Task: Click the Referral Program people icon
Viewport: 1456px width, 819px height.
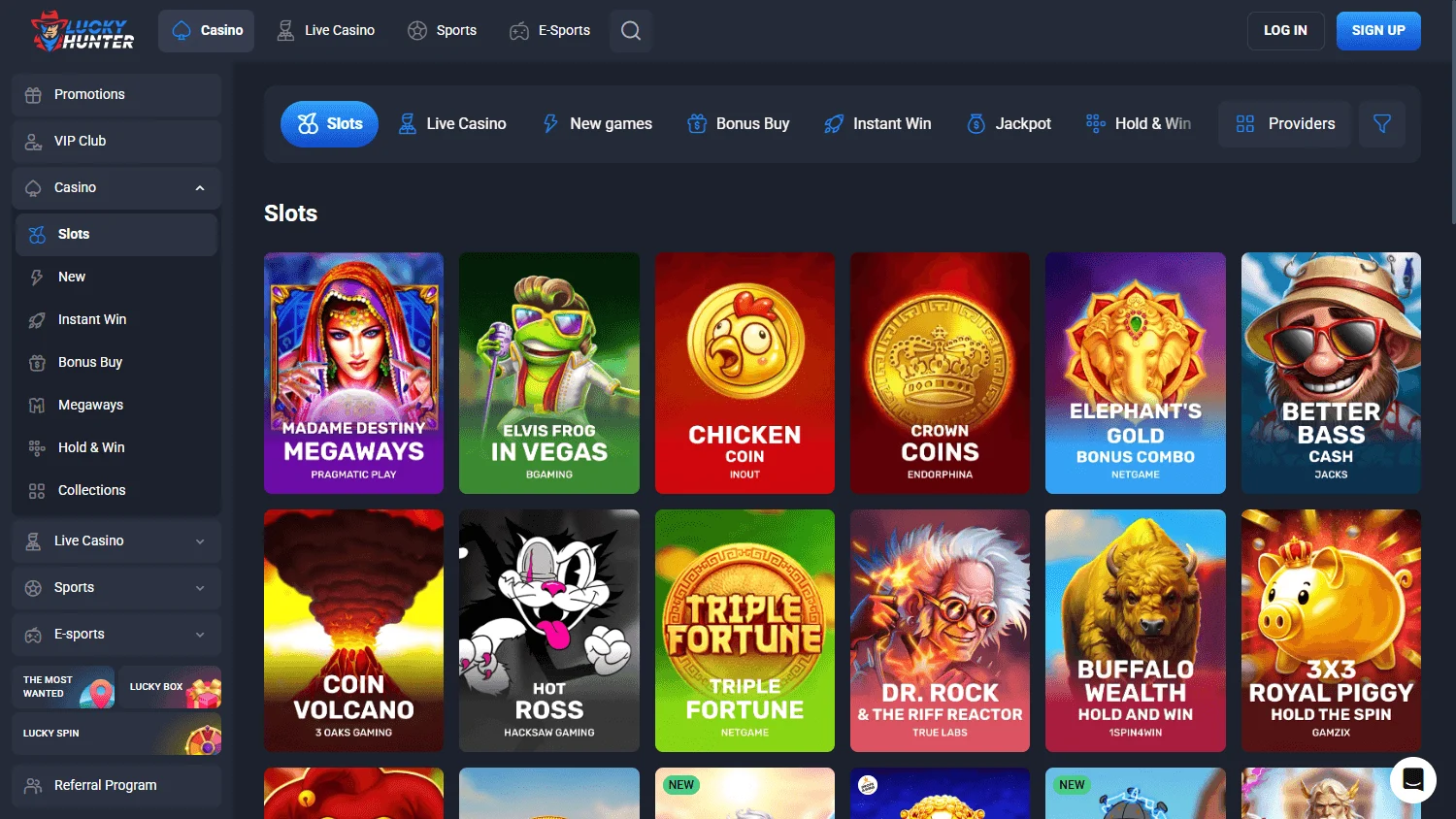Action: coord(33,786)
